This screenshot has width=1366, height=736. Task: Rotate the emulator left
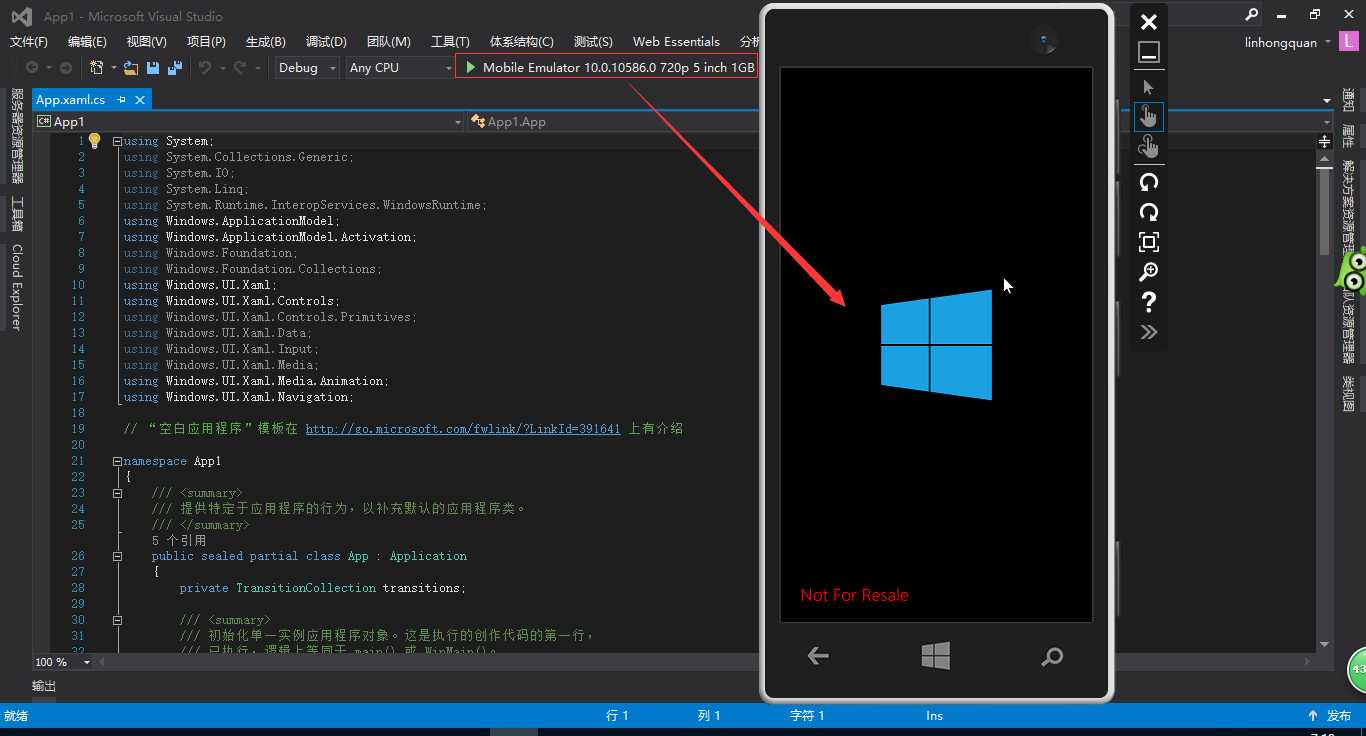pos(1149,182)
